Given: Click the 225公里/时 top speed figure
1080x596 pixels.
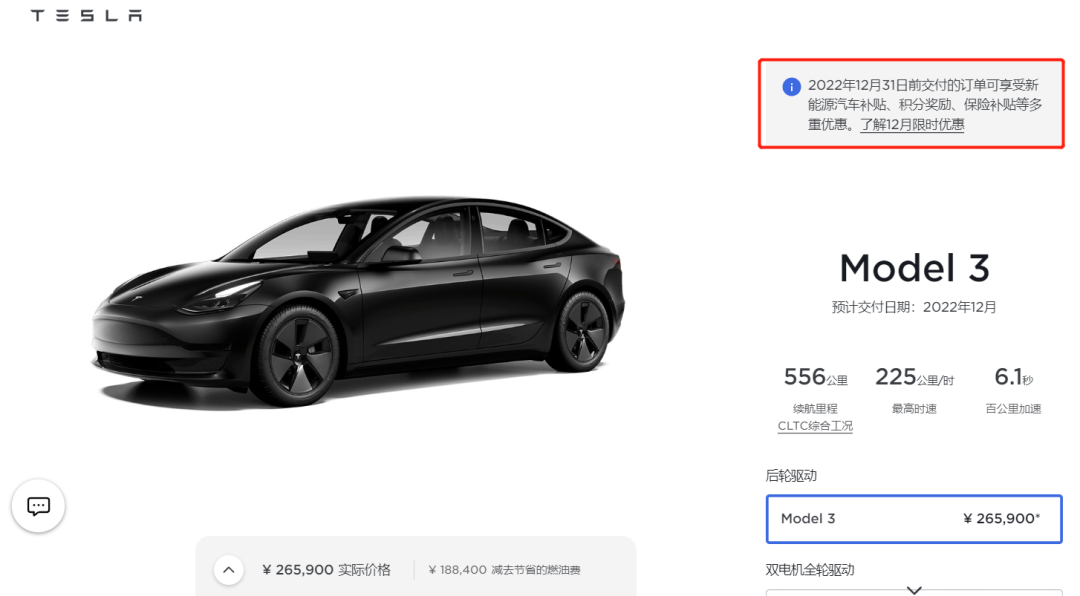Looking at the screenshot, I should click(914, 377).
